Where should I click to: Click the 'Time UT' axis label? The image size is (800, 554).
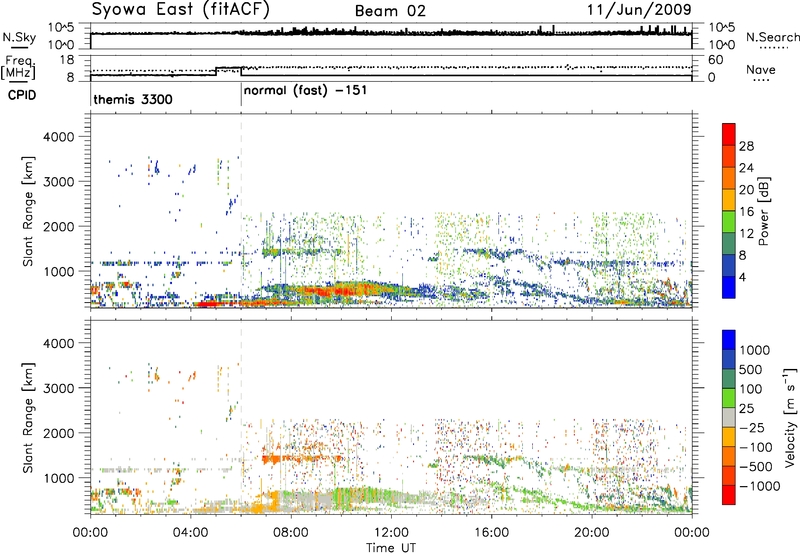[391, 547]
